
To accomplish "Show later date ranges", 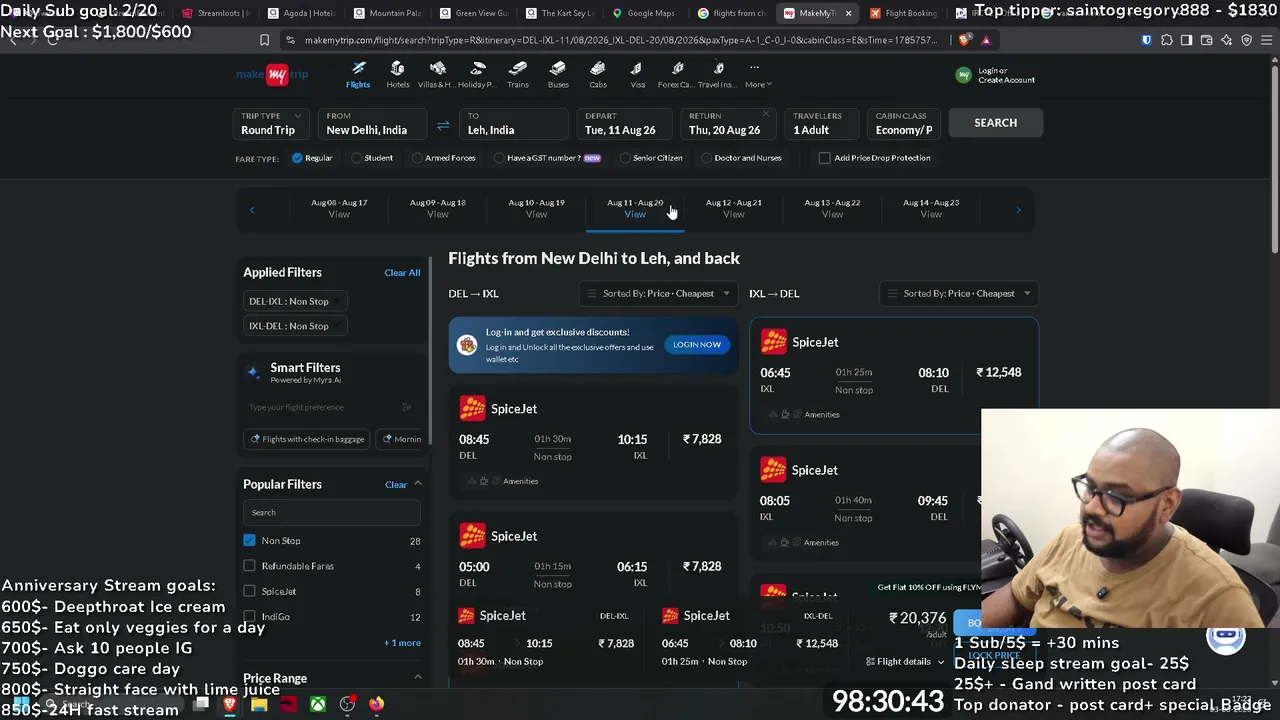I will coord(1018,209).
